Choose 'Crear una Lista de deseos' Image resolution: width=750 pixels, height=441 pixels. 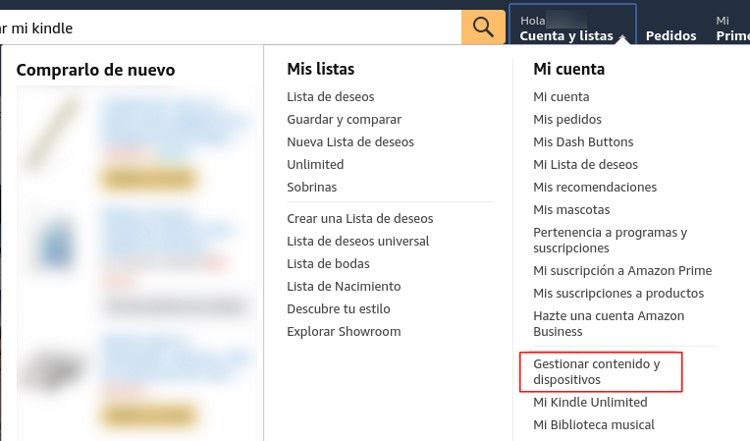[360, 218]
